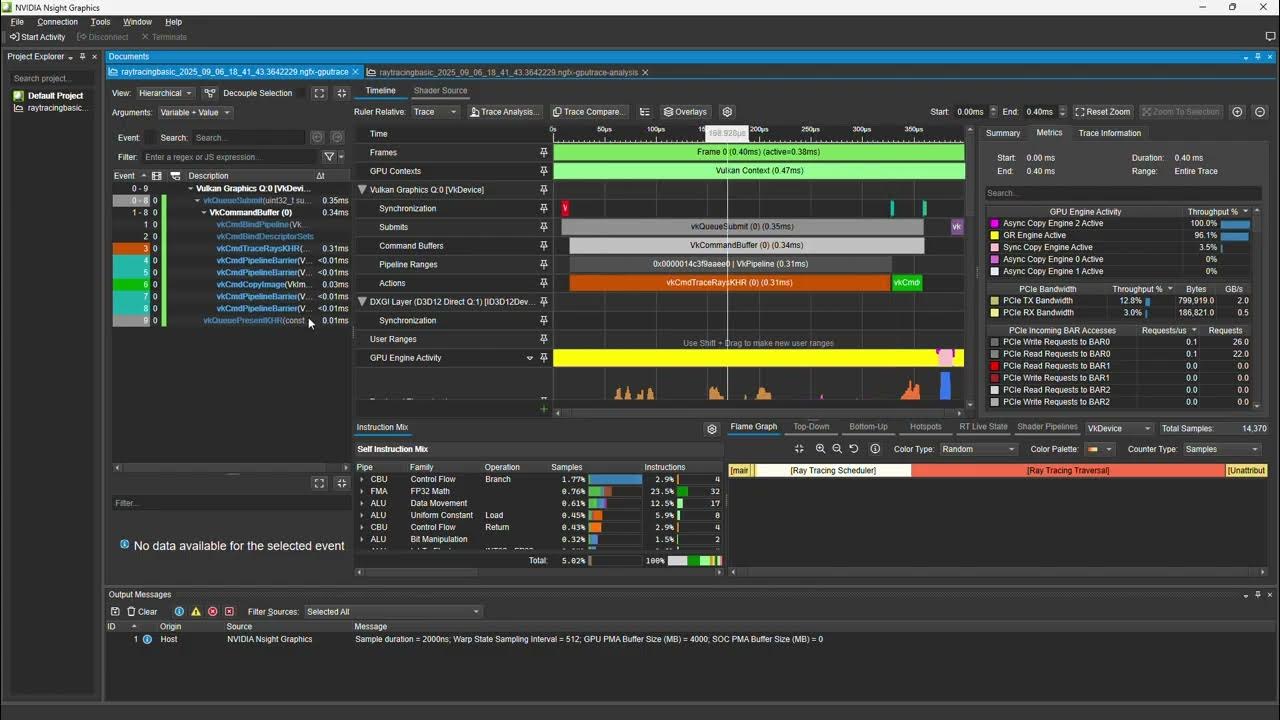Collapse the VkCommandBuffer (0) tree node
The image size is (1280, 720).
[x=204, y=212]
